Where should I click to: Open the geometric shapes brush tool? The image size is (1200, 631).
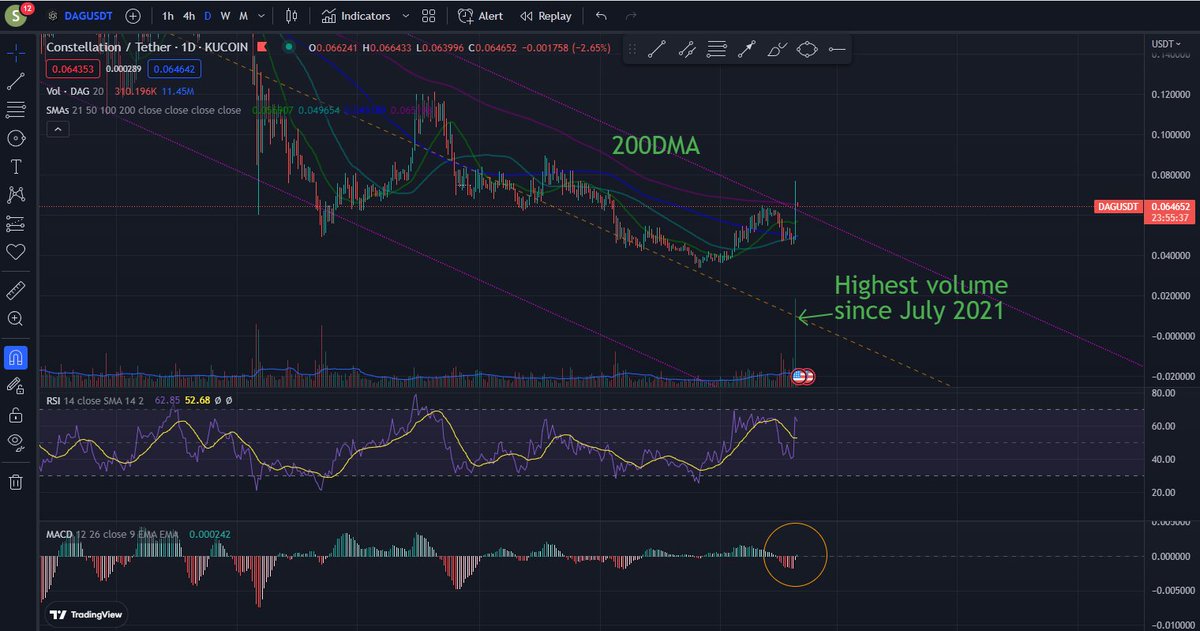point(15,139)
